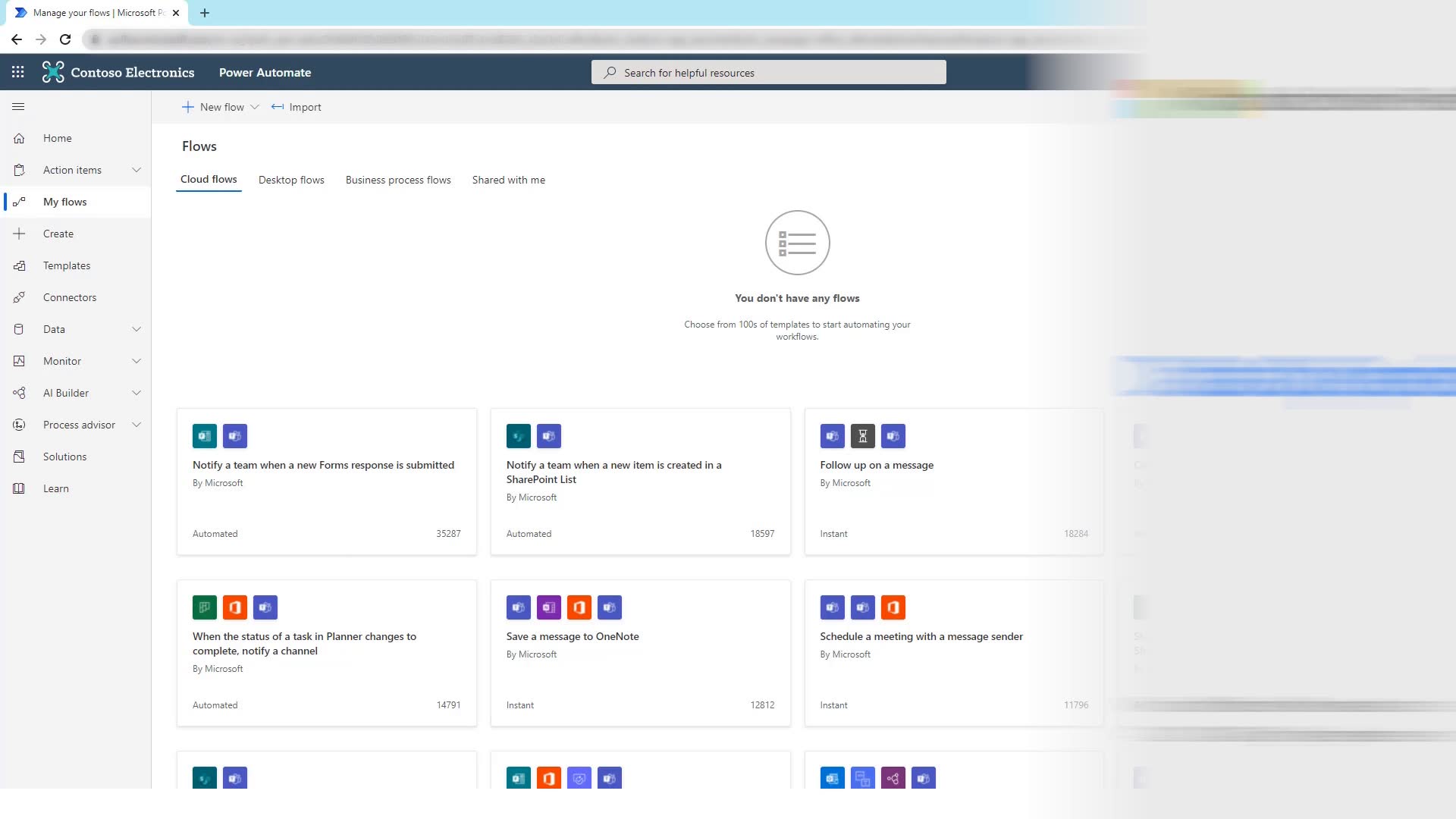Expand the Monitor section chevron
This screenshot has width=1456, height=819.
pyautogui.click(x=136, y=361)
